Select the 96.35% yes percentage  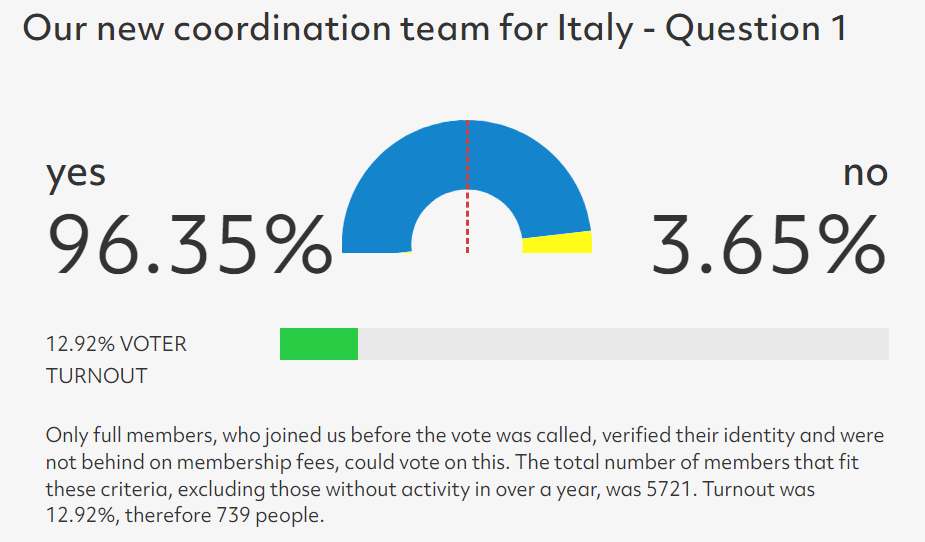pos(189,245)
